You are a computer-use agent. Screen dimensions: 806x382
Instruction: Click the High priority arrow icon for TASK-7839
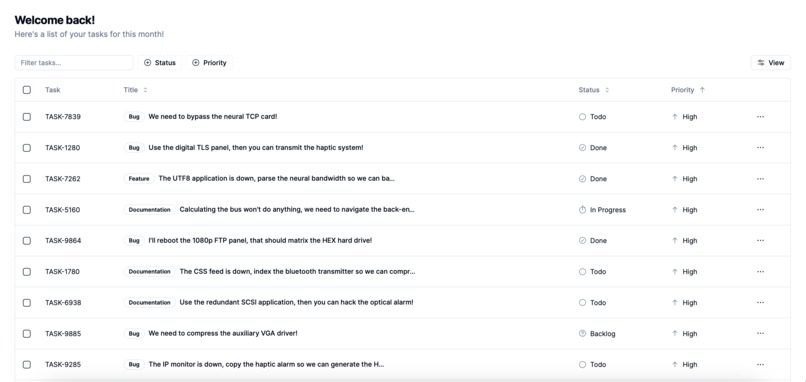675,117
